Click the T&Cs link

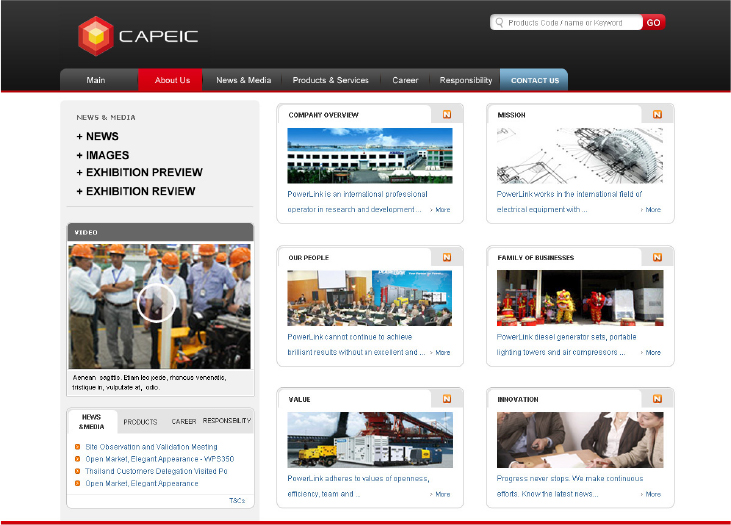tap(237, 500)
